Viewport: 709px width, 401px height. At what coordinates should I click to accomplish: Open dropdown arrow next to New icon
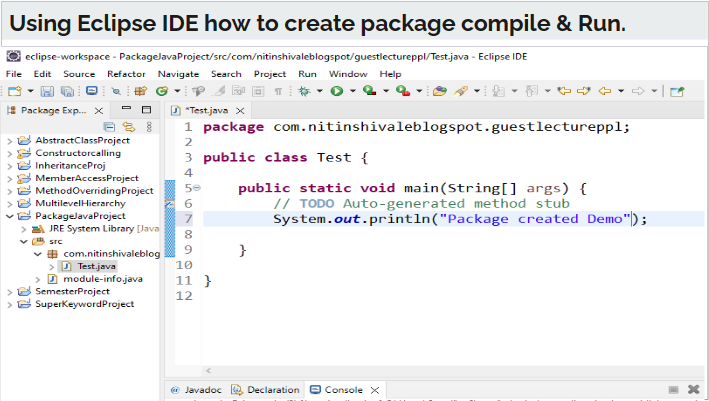click(x=30, y=91)
